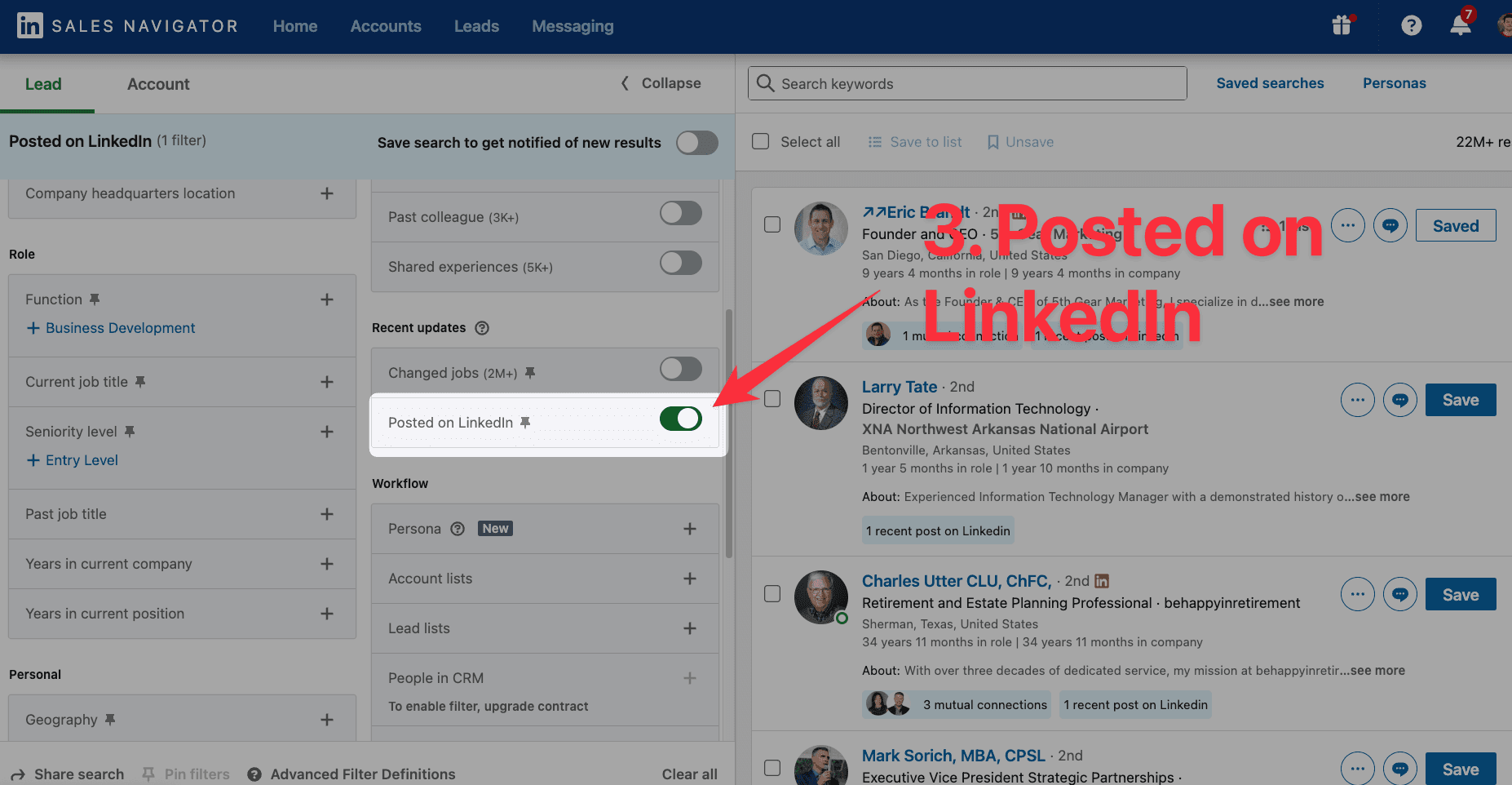
Task: Click the LinkedIn badge next to Charles Utter
Action: [x=1102, y=581]
